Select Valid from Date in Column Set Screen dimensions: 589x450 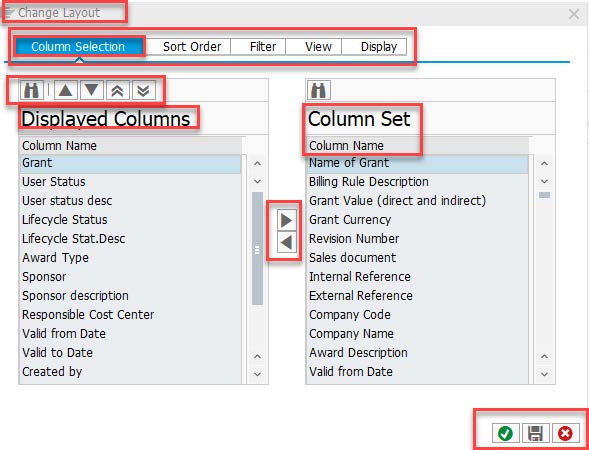417,372
